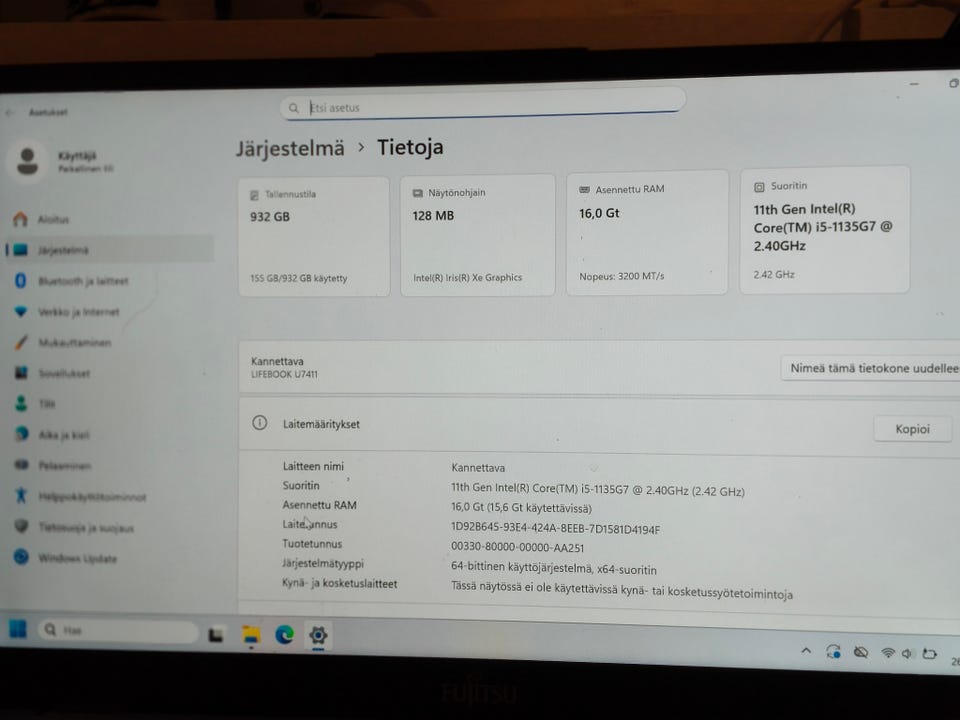Click the crossed-out cloud tray icon

861,653
